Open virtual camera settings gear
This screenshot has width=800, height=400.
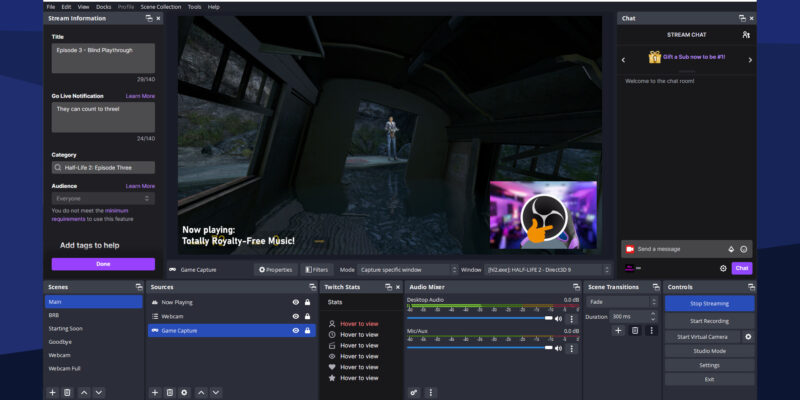pos(748,337)
